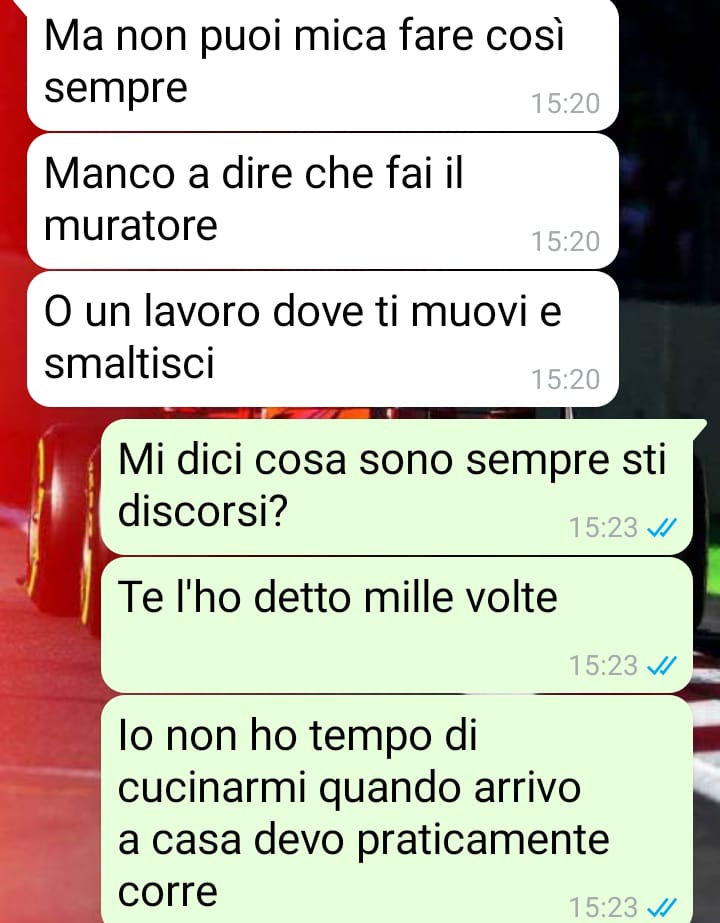The height and width of the screenshot is (923, 720).
Task: Select the "Te l'ho detto mille volte" bubble
Action: (x=397, y=625)
